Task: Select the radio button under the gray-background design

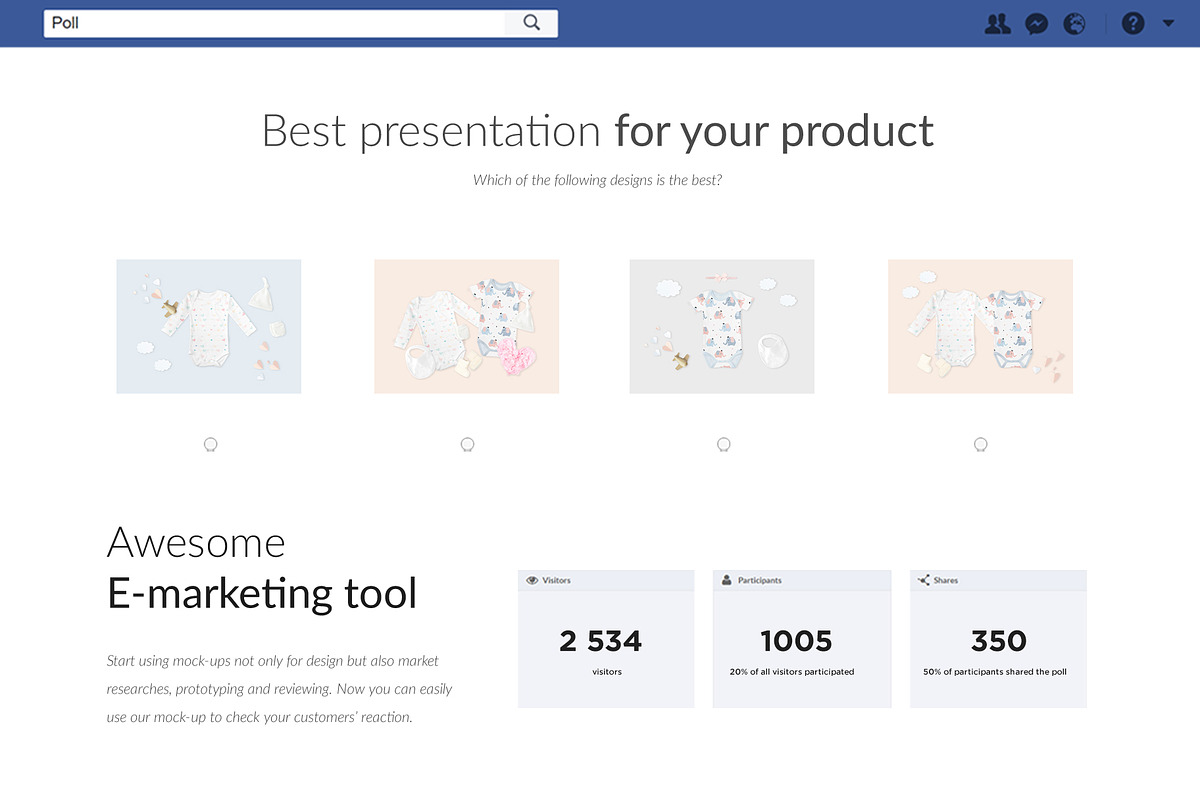Action: [724, 445]
